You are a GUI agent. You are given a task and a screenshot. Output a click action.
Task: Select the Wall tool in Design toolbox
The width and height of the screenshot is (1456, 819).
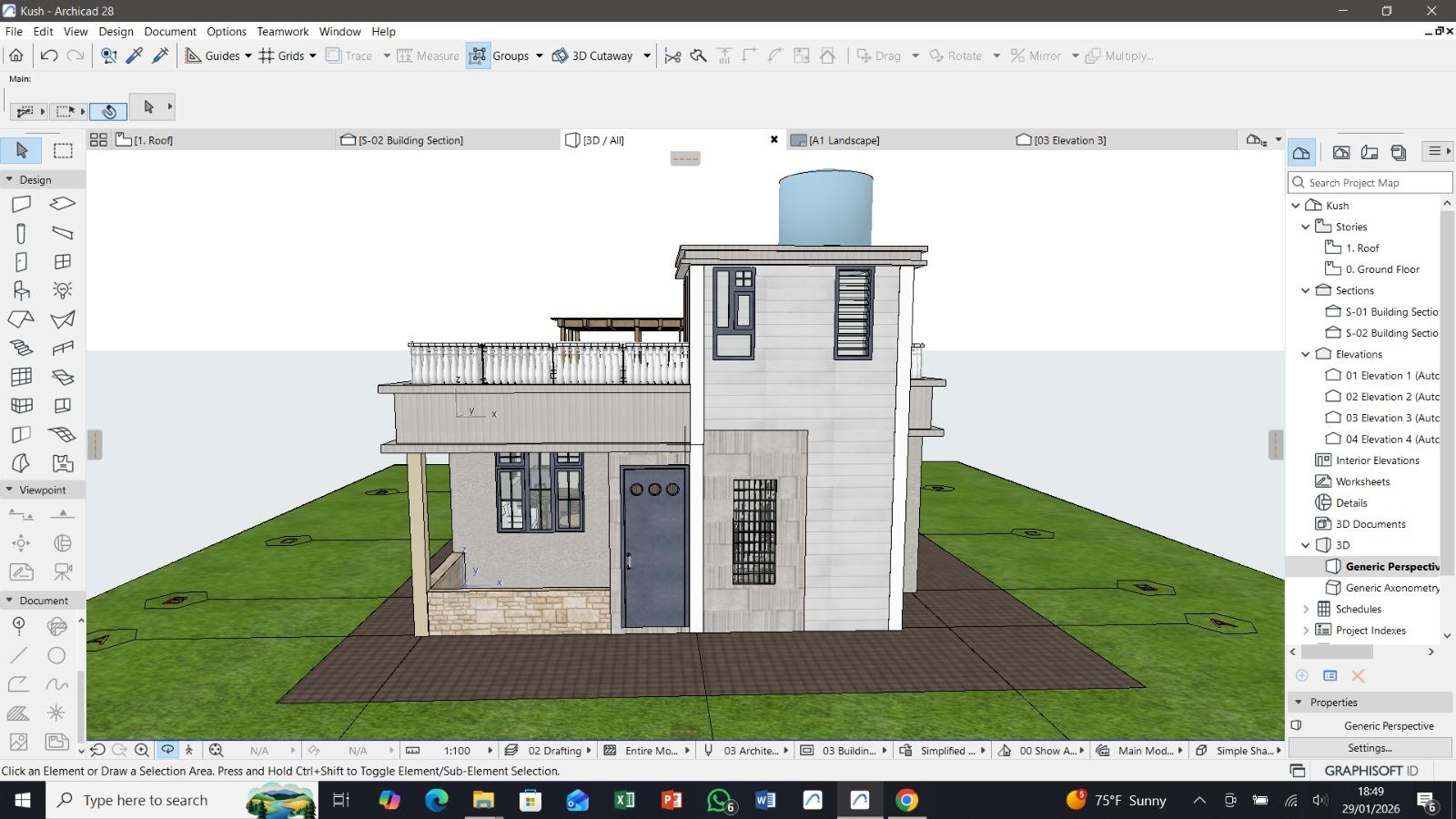coord(21,204)
